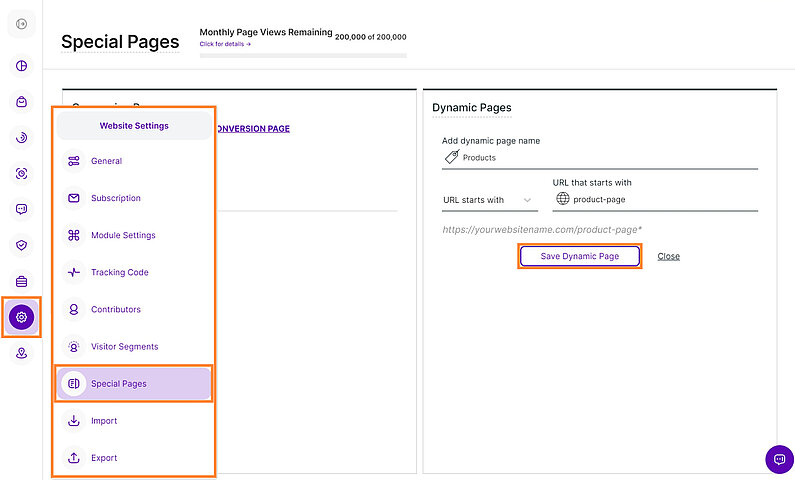Open Visitor Segments menu item

pyautogui.click(x=124, y=346)
